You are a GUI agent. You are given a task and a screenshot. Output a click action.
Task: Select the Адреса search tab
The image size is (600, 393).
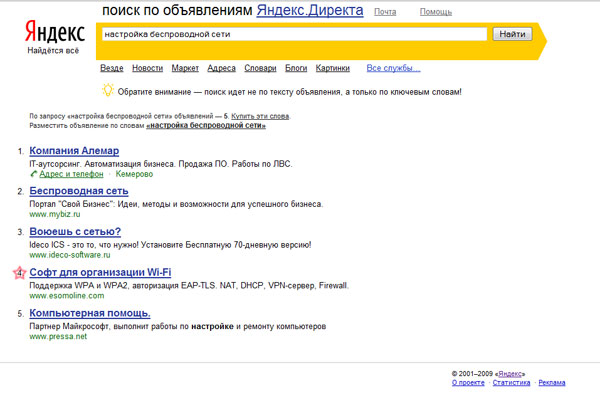click(222, 68)
